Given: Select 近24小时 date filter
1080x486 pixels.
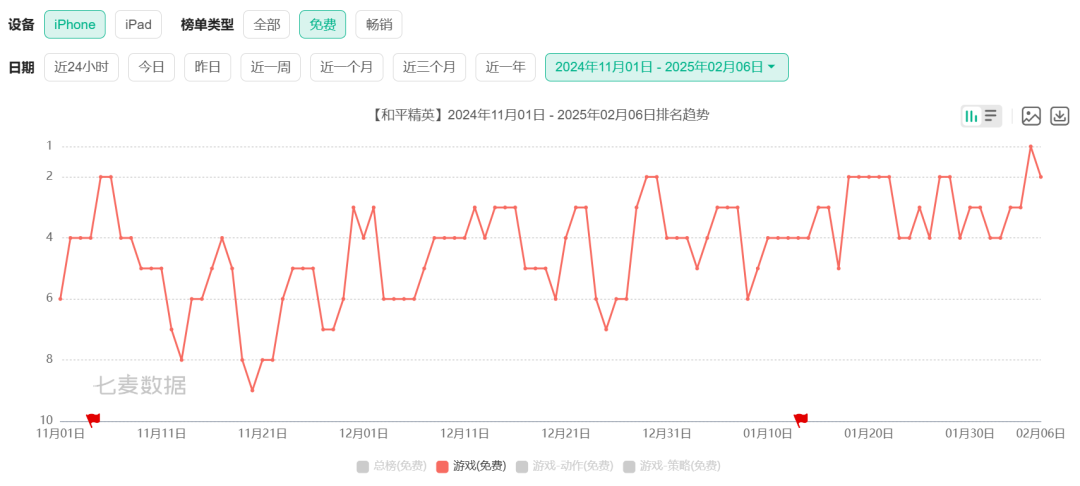Looking at the screenshot, I should point(81,67).
